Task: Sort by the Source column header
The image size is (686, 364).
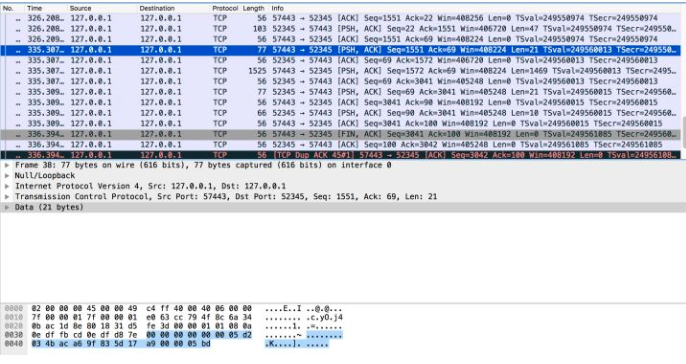Action: (x=80, y=8)
